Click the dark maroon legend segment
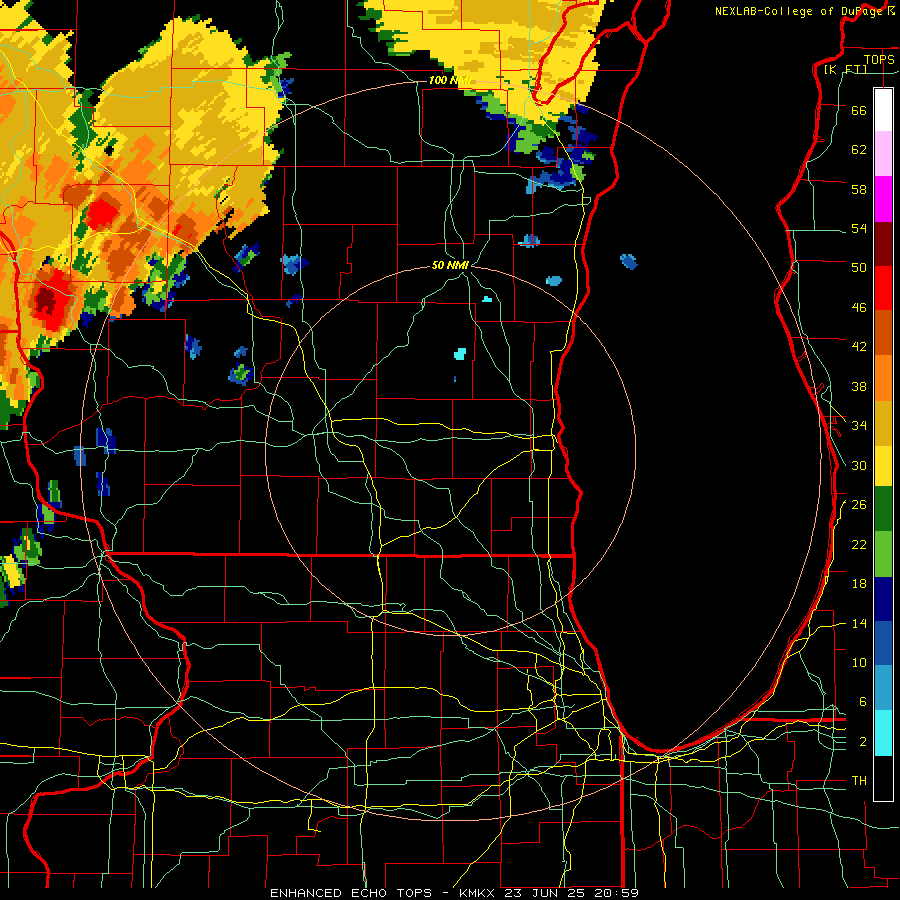The image size is (900, 900). click(883, 244)
